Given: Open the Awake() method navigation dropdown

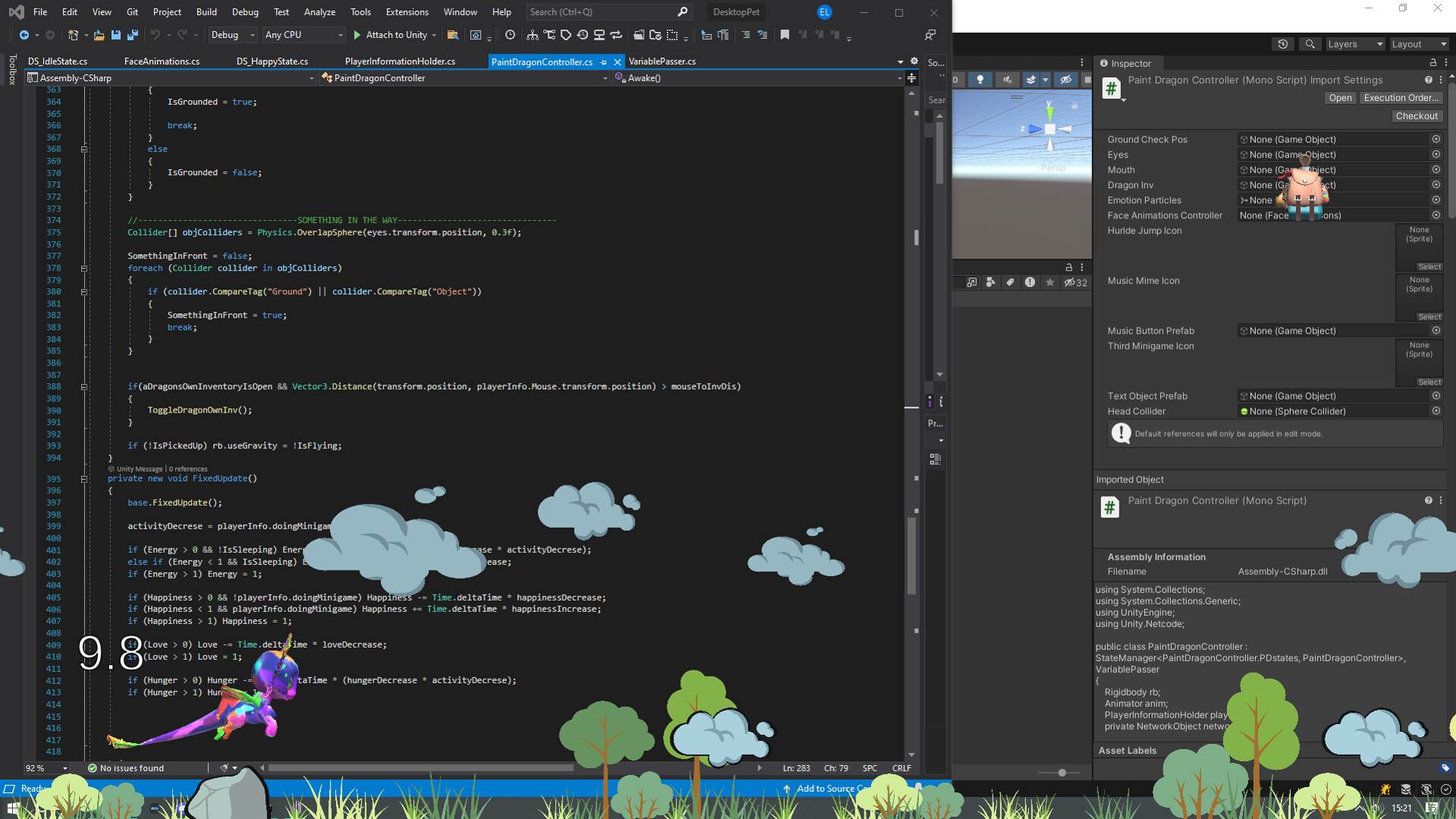Looking at the screenshot, I should pos(758,78).
